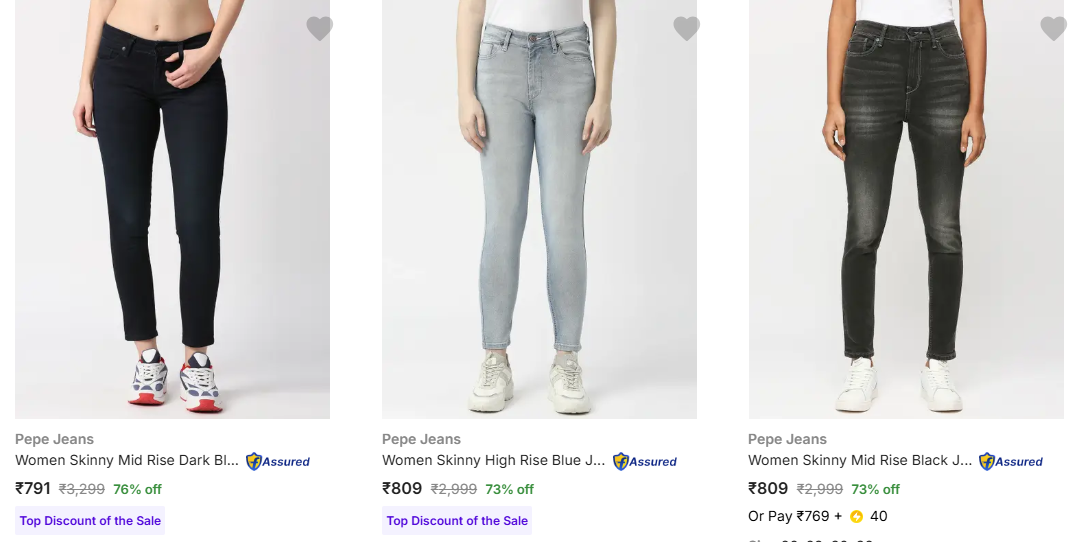The width and height of the screenshot is (1076, 542).
Task: Click Assured badge on Mid Rise Black jeans
Action: pyautogui.click(x=1011, y=462)
